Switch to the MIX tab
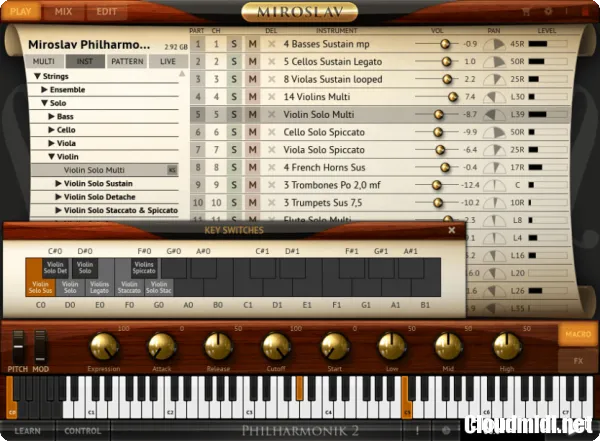The height and width of the screenshot is (441, 600). tap(63, 11)
